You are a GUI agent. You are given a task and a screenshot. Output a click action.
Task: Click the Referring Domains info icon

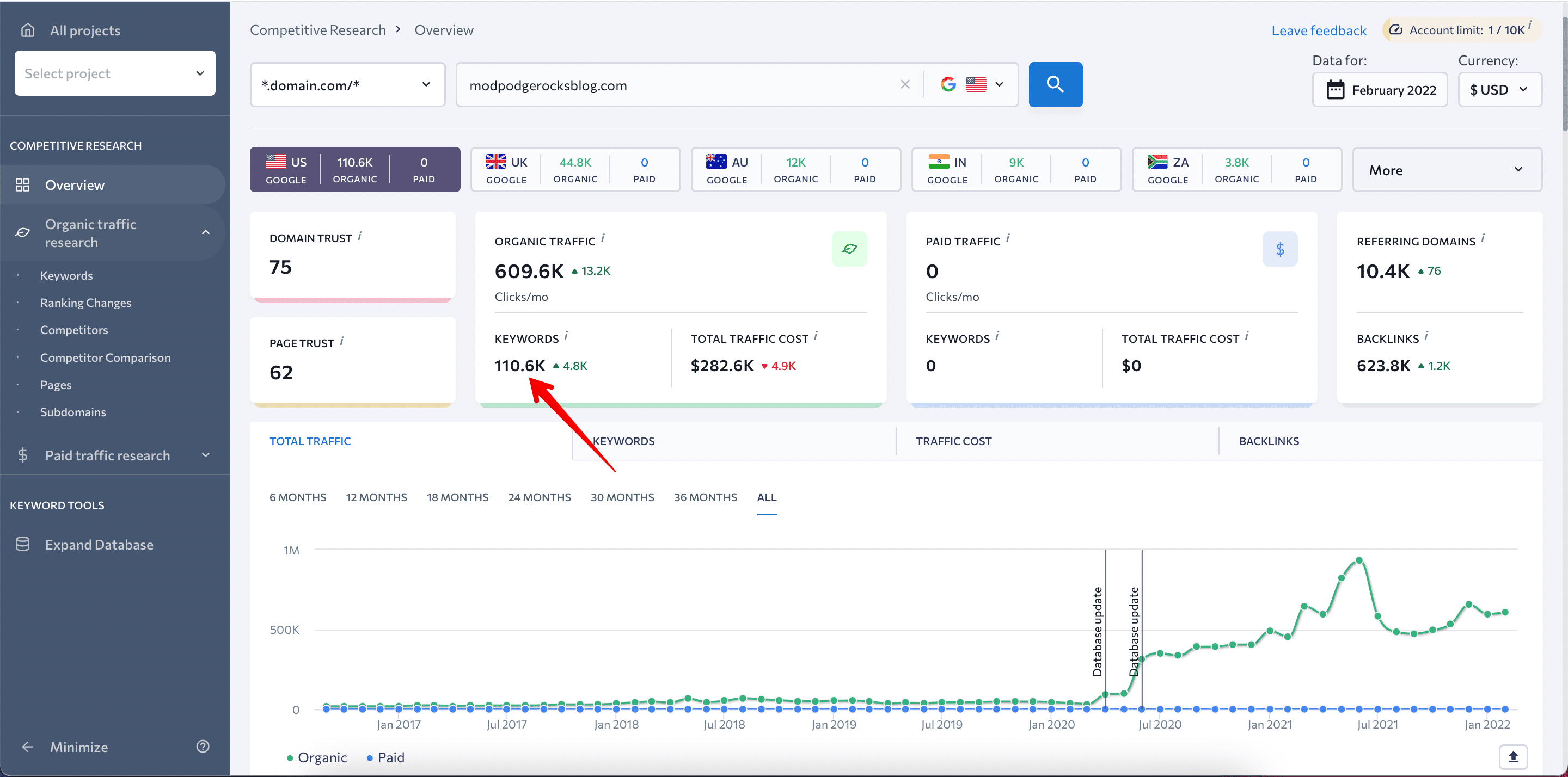click(1483, 238)
